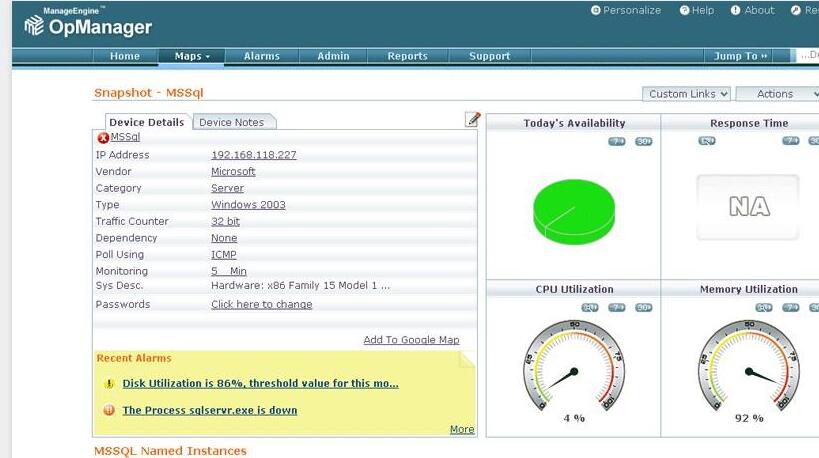The image size is (819, 458).
Task: Open the Alarms tab
Action: (262, 56)
